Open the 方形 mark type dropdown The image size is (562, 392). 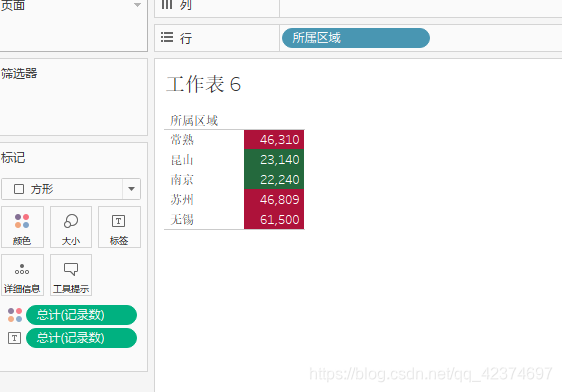[x=71, y=189]
